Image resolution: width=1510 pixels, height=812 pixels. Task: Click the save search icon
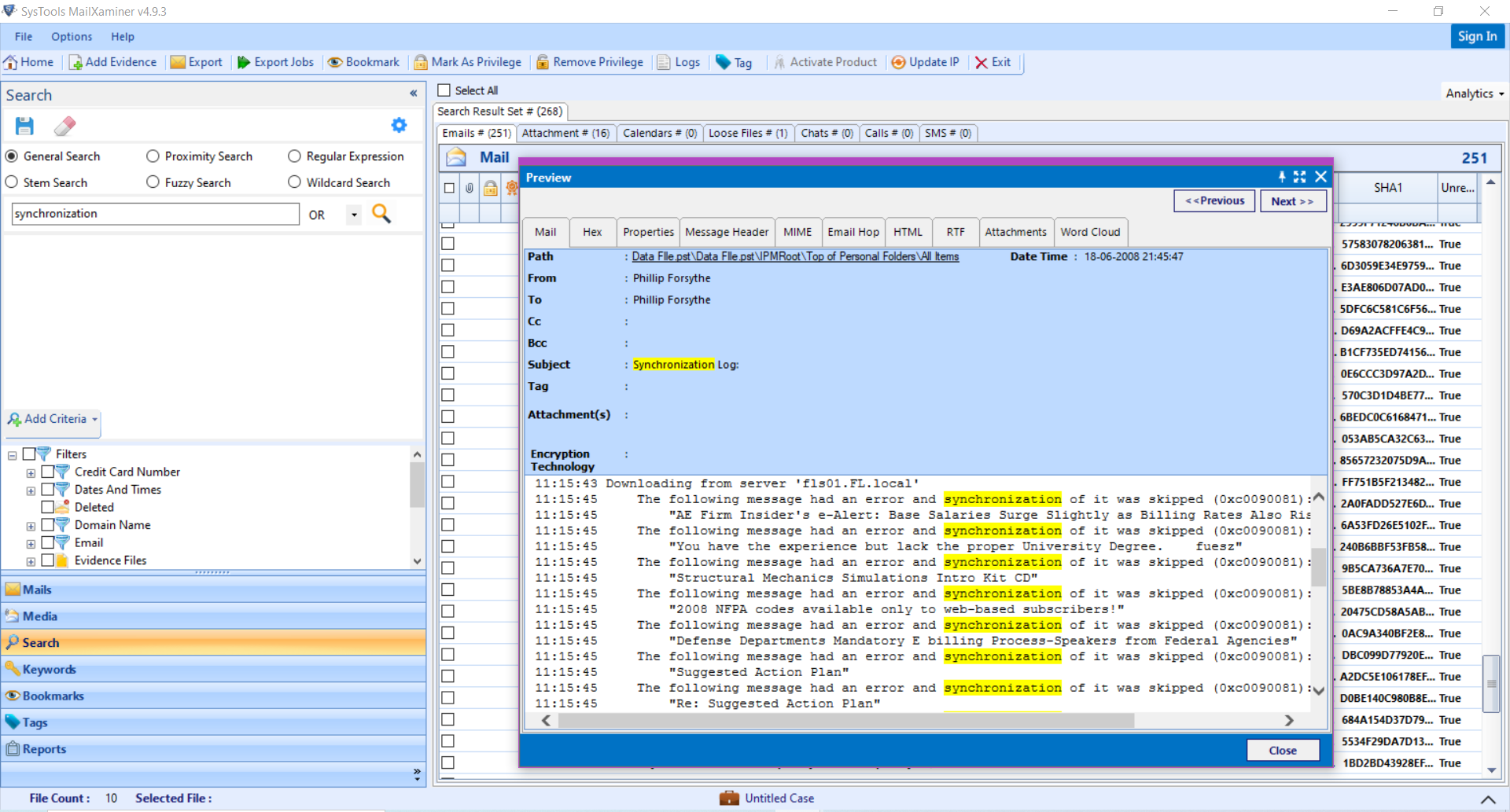(24, 126)
